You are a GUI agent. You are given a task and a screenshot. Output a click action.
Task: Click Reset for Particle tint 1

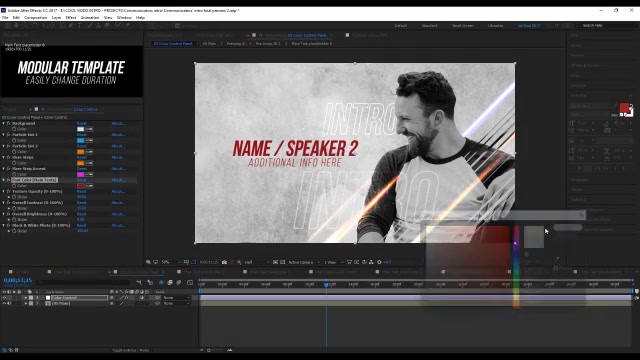pyautogui.click(x=82, y=135)
